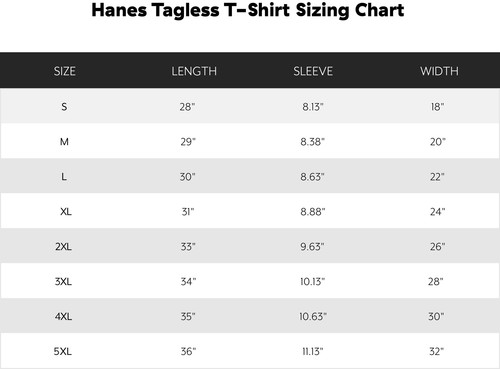Select the L size row label
The height and width of the screenshot is (369, 500).
64,177
